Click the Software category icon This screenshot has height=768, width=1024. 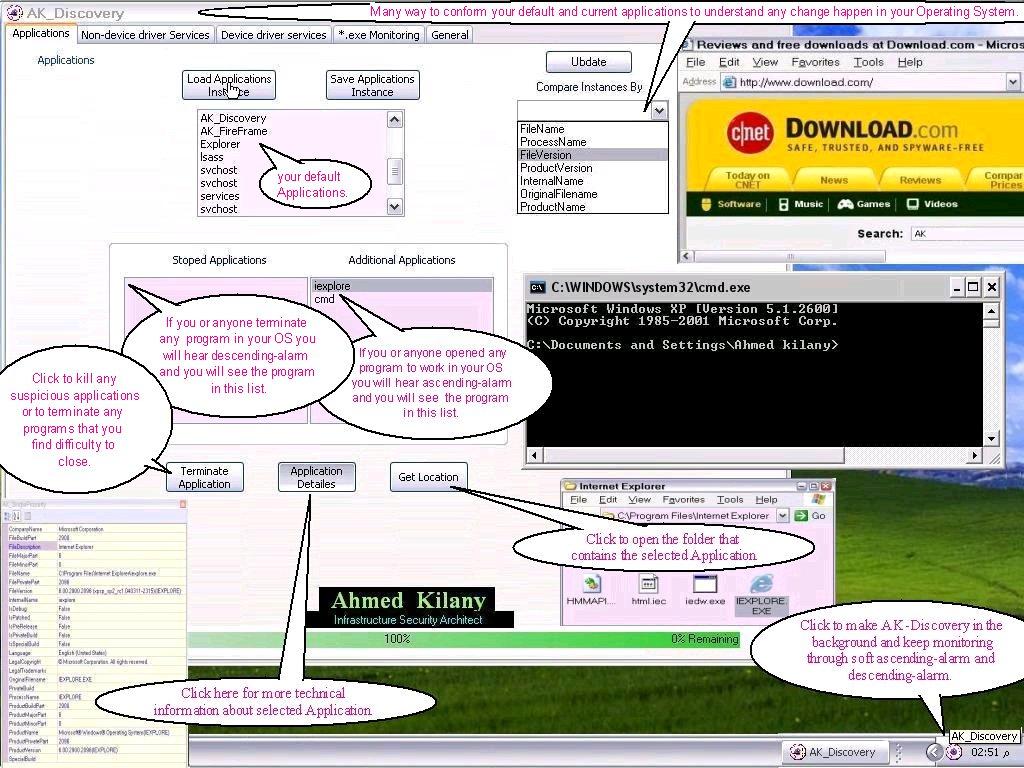click(x=705, y=204)
